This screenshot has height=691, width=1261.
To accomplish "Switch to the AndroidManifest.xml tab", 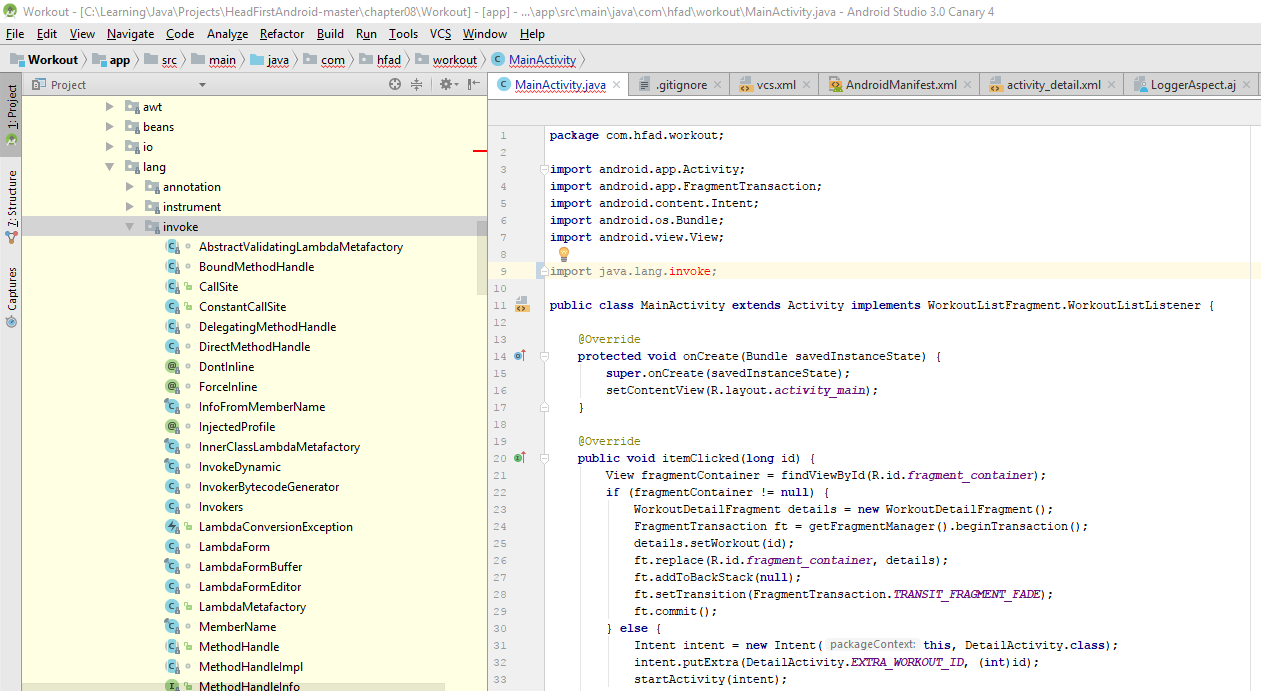I will tap(900, 85).
